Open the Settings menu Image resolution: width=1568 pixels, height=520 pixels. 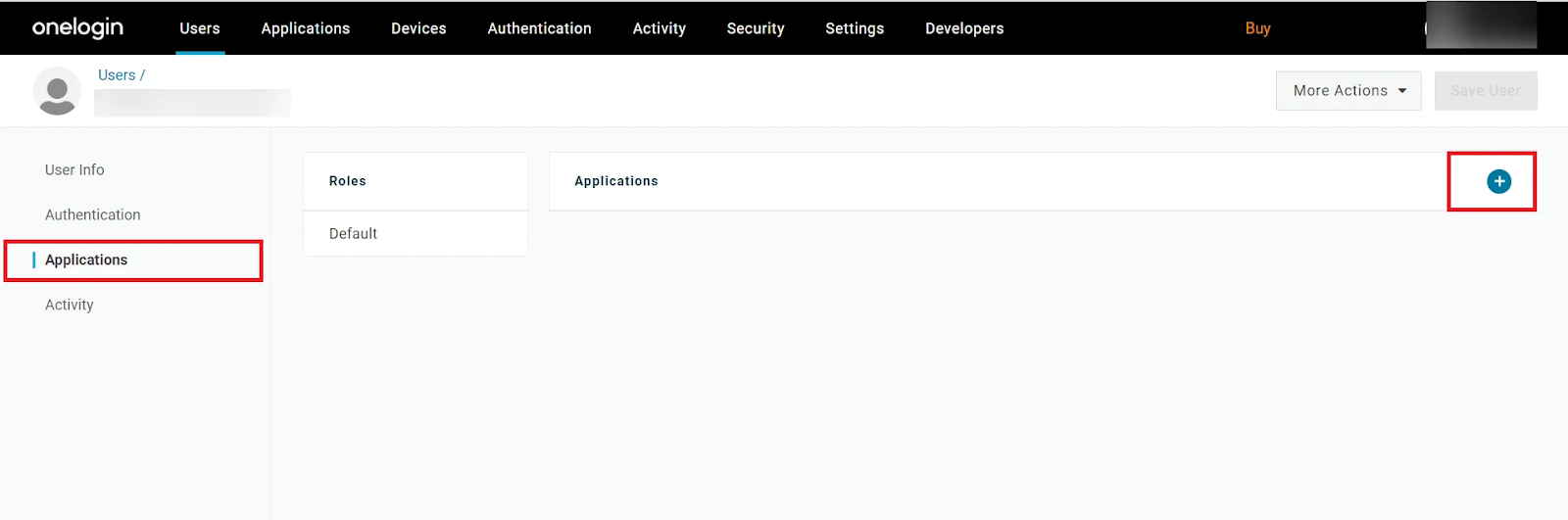point(855,28)
